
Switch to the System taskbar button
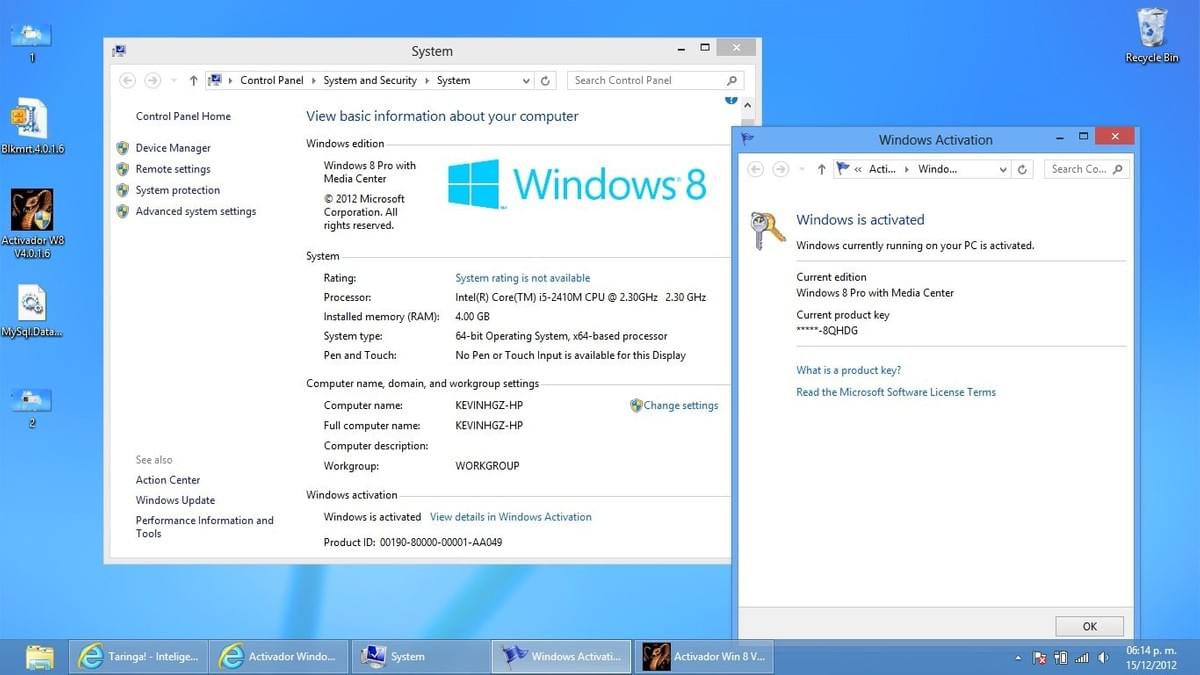[421, 657]
